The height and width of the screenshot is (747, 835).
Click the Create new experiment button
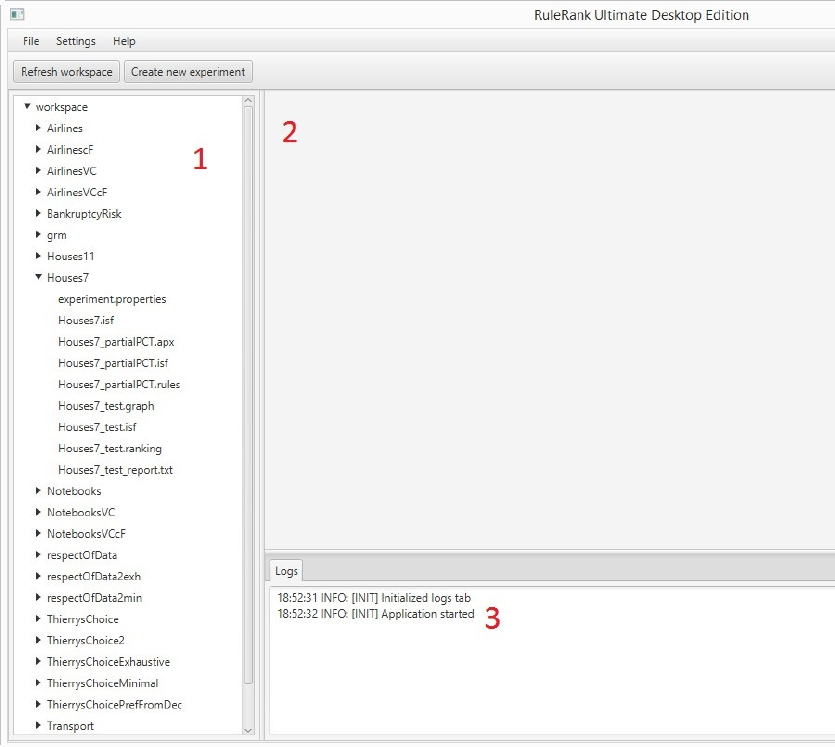pyautogui.click(x=188, y=72)
